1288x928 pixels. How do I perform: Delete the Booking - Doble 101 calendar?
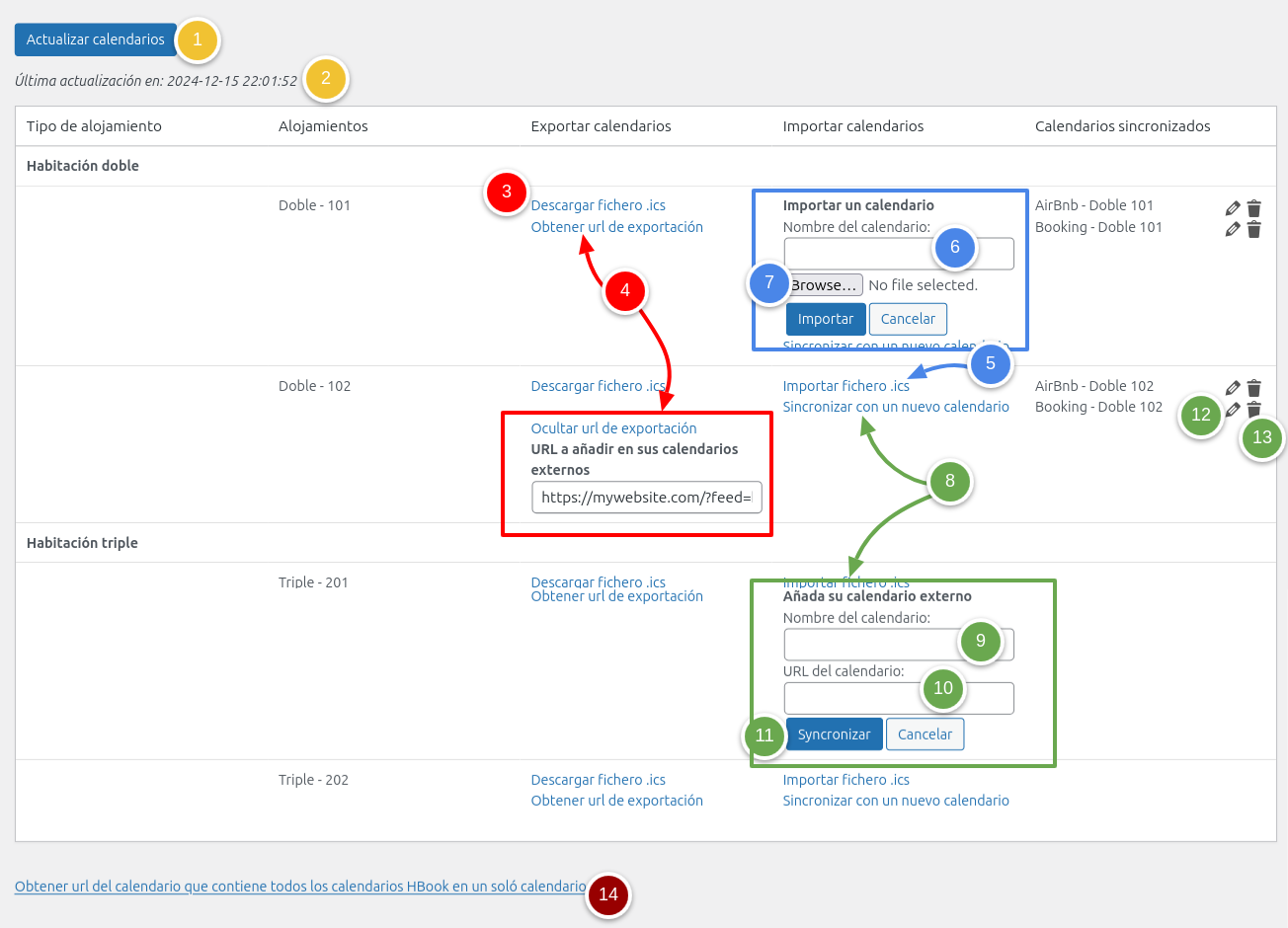pos(1253,229)
